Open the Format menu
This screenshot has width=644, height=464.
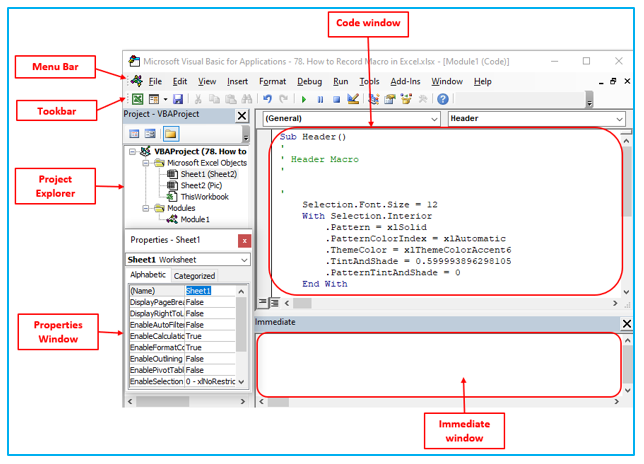coord(272,81)
